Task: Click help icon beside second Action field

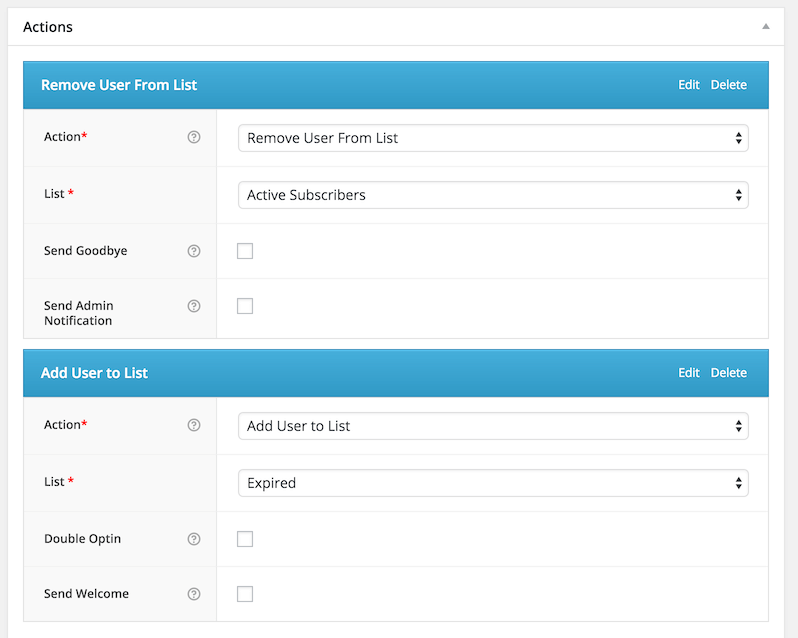Action: pyautogui.click(x=194, y=425)
